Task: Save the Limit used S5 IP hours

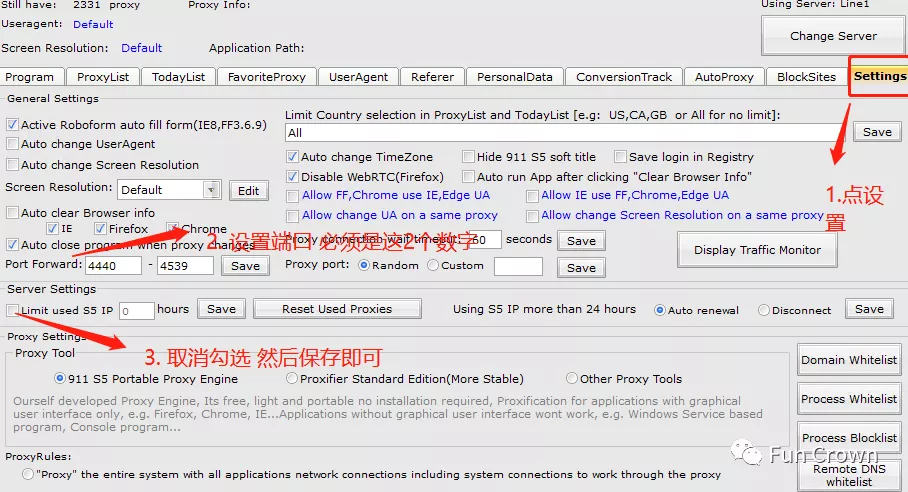Action: (x=221, y=309)
